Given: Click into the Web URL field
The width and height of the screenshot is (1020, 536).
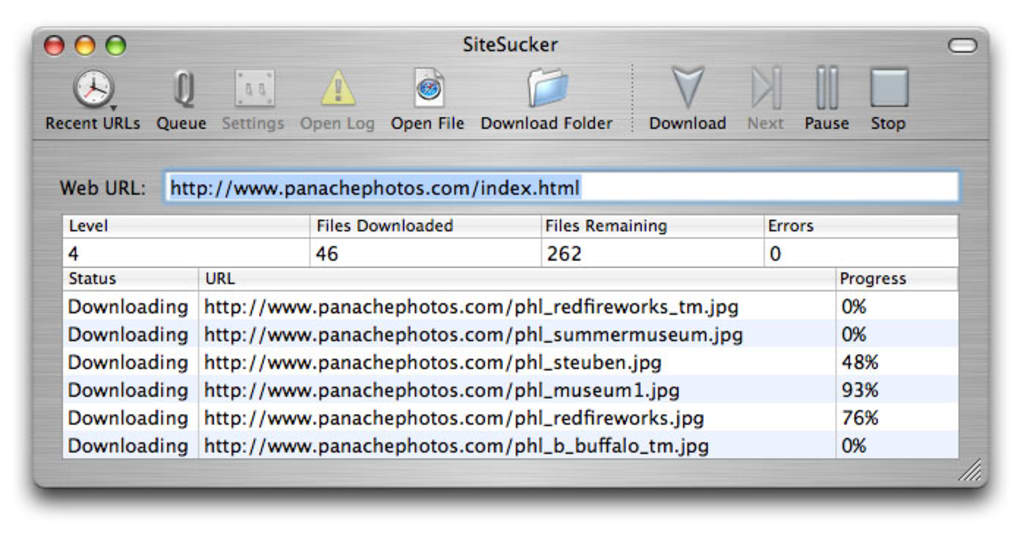Looking at the screenshot, I should (560, 187).
